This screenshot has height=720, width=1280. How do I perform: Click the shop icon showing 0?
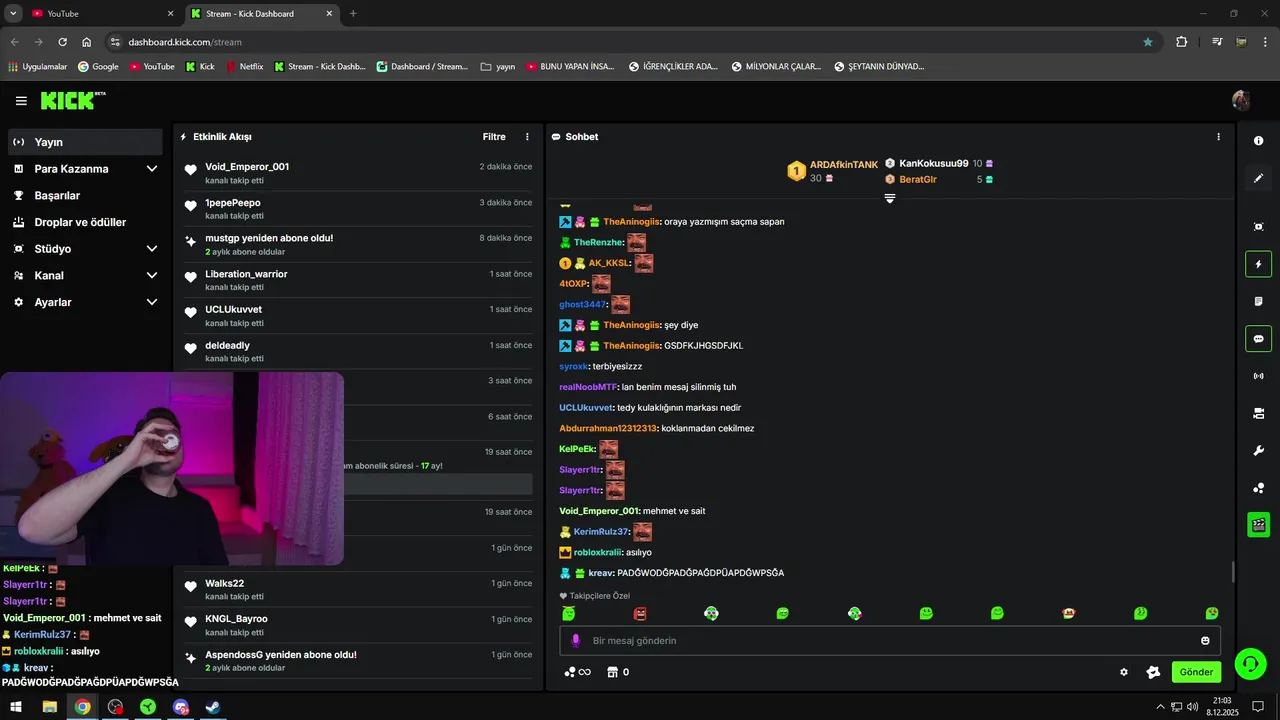tap(618, 672)
